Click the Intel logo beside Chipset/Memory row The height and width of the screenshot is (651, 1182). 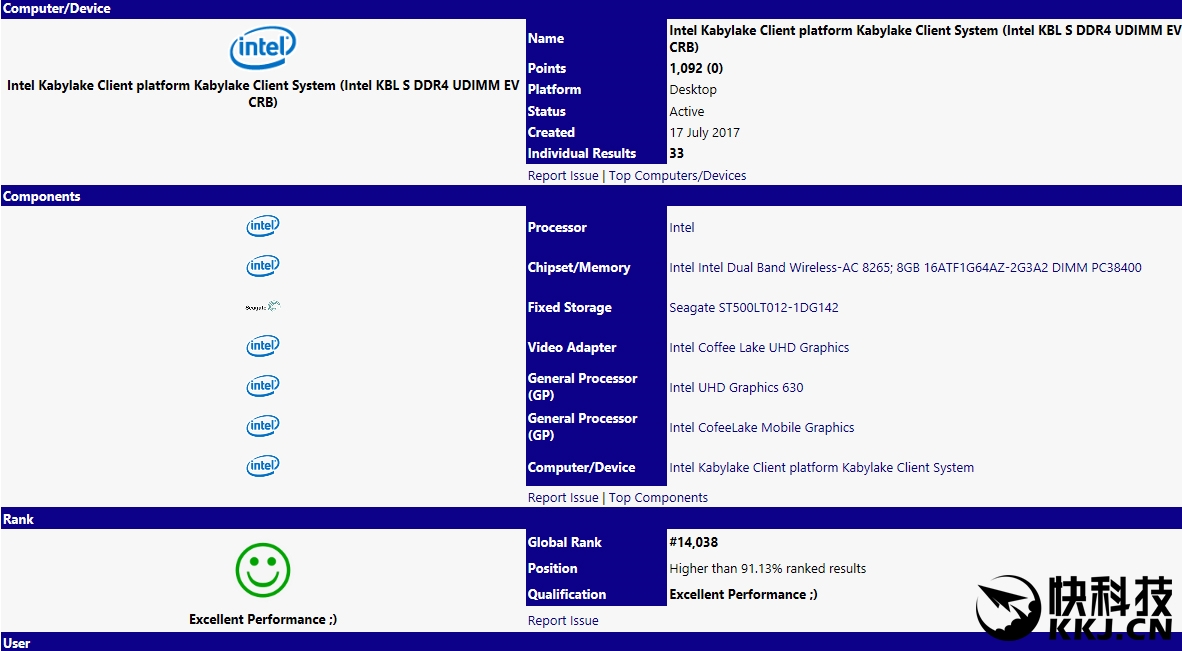pyautogui.click(x=262, y=266)
